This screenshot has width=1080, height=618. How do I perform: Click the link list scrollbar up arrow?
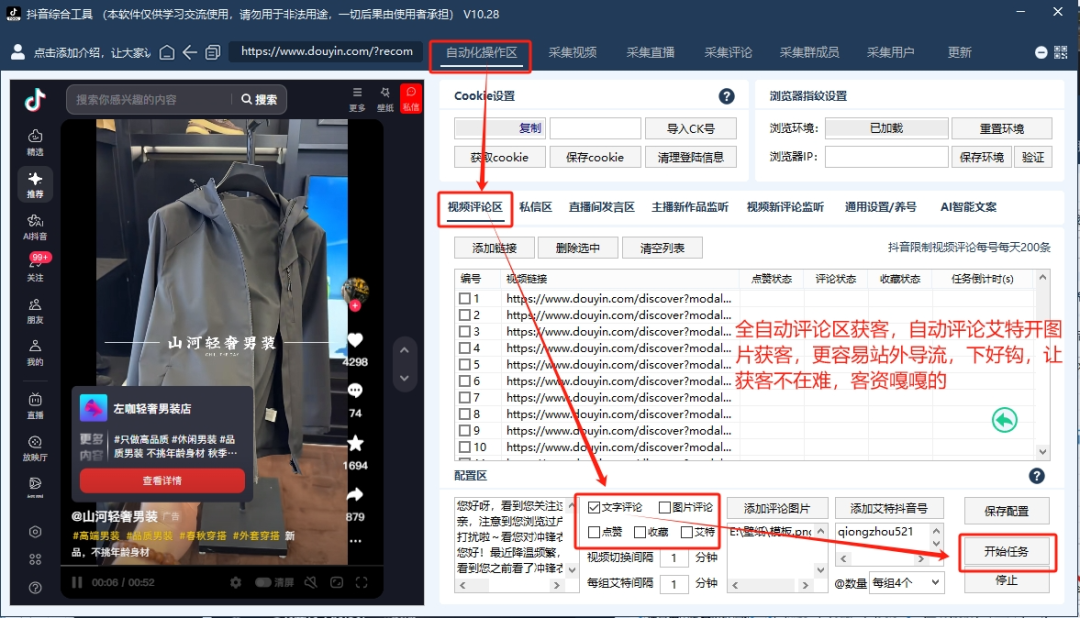(1043, 278)
